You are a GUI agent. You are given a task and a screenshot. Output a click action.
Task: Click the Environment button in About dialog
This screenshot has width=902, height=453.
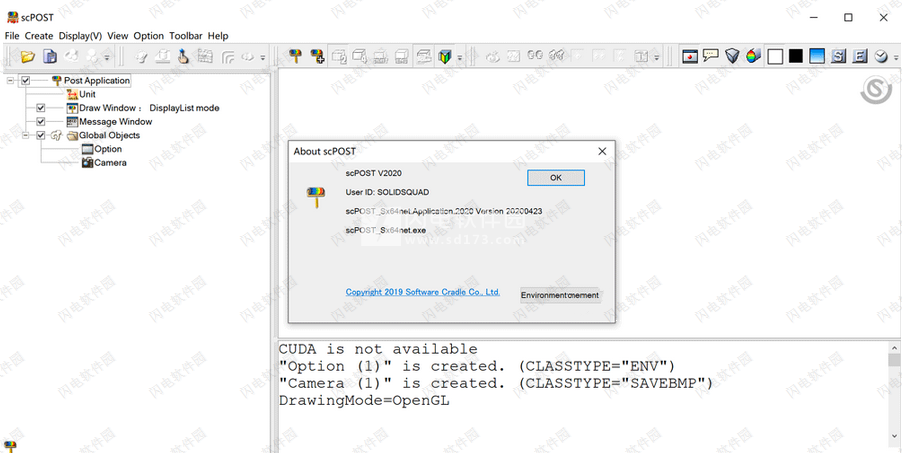coord(560,295)
